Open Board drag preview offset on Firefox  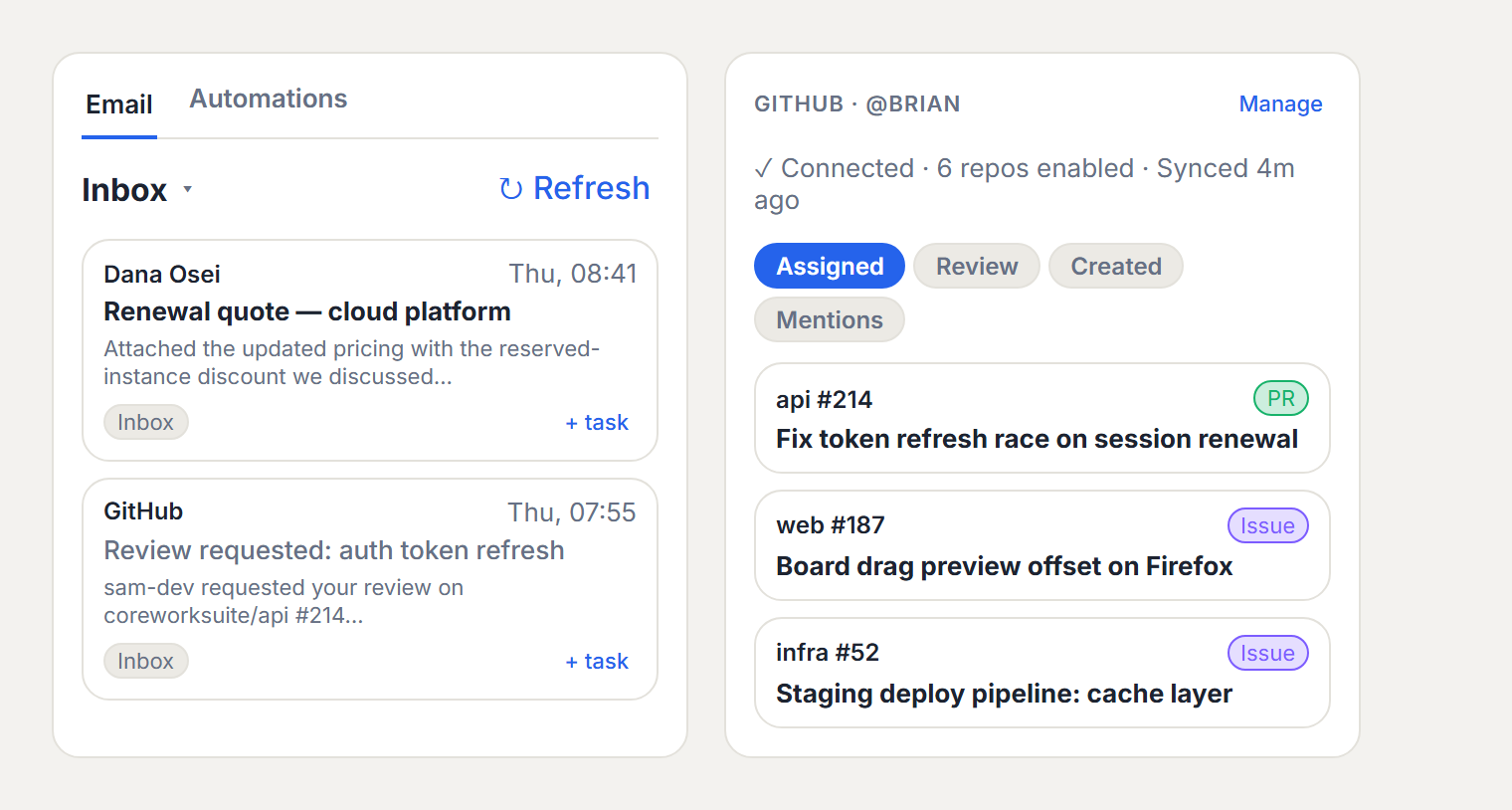click(x=1042, y=545)
